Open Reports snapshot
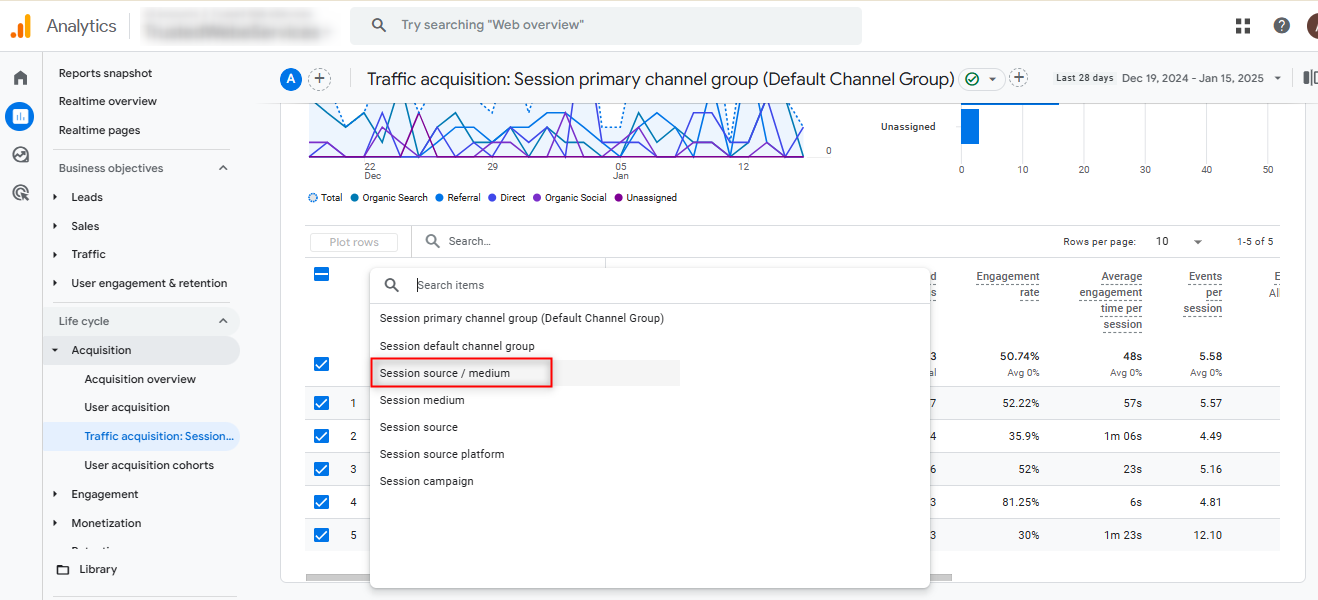This screenshot has width=1318, height=600. click(x=106, y=73)
